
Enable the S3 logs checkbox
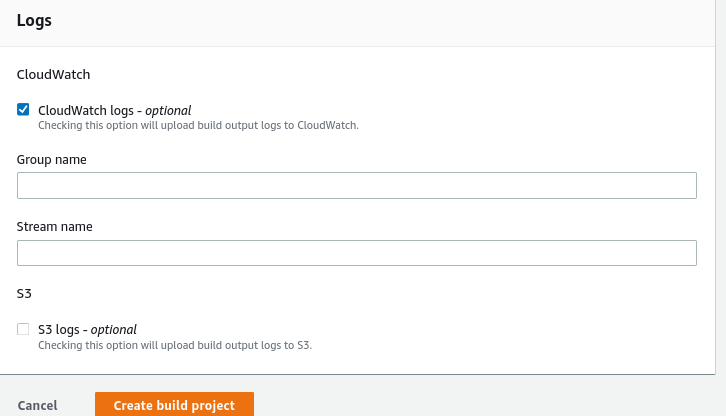click(x=23, y=329)
